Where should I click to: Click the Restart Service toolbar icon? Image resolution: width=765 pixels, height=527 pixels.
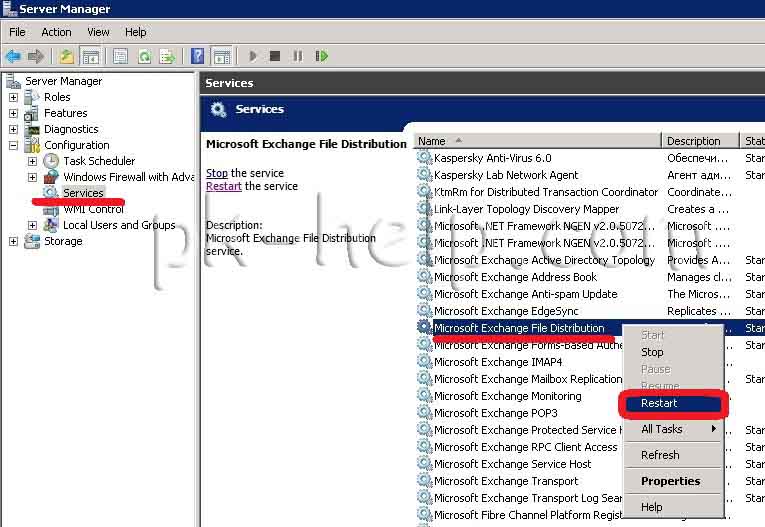tap(322, 56)
